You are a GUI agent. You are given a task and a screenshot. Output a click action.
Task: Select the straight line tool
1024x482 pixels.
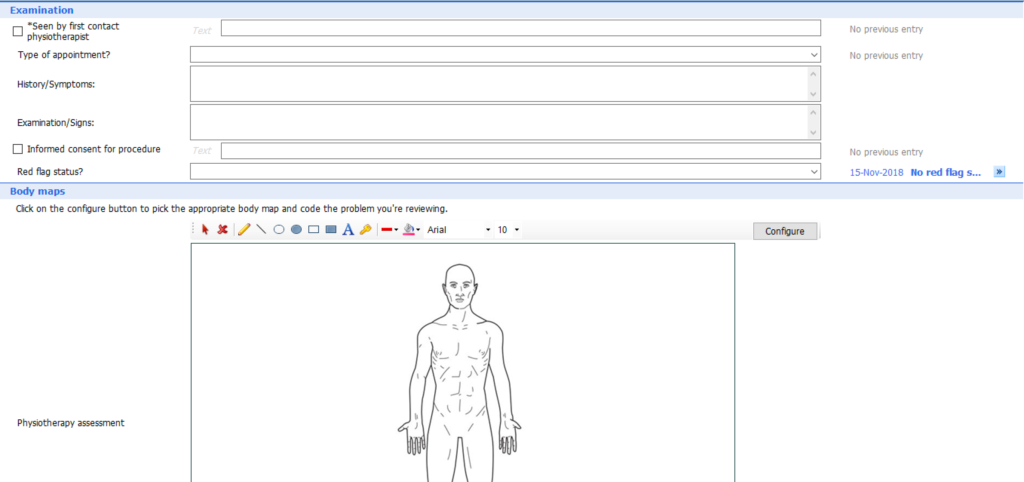[261, 230]
